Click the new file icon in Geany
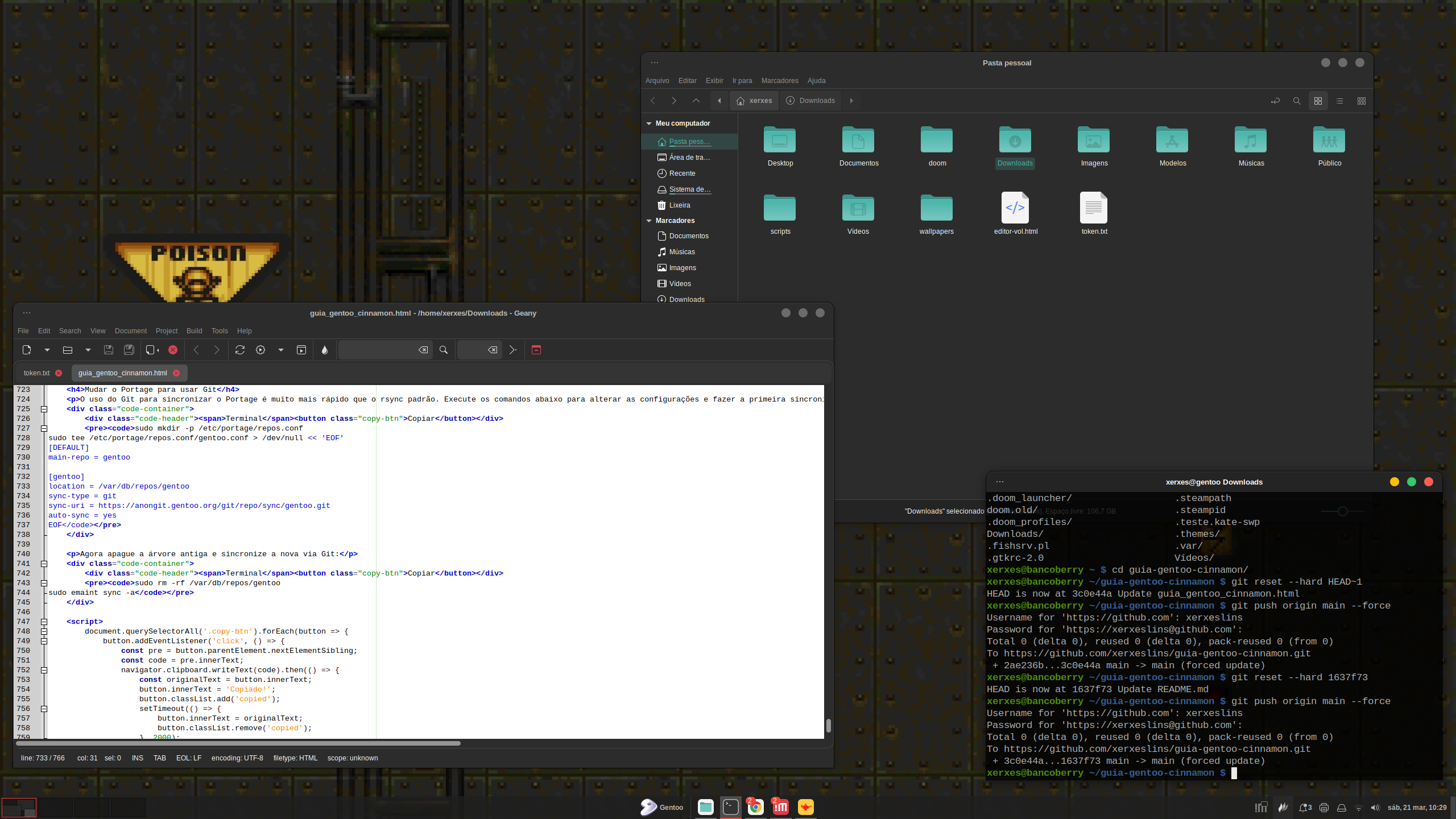Viewport: 1456px width, 819px height. [x=26, y=350]
